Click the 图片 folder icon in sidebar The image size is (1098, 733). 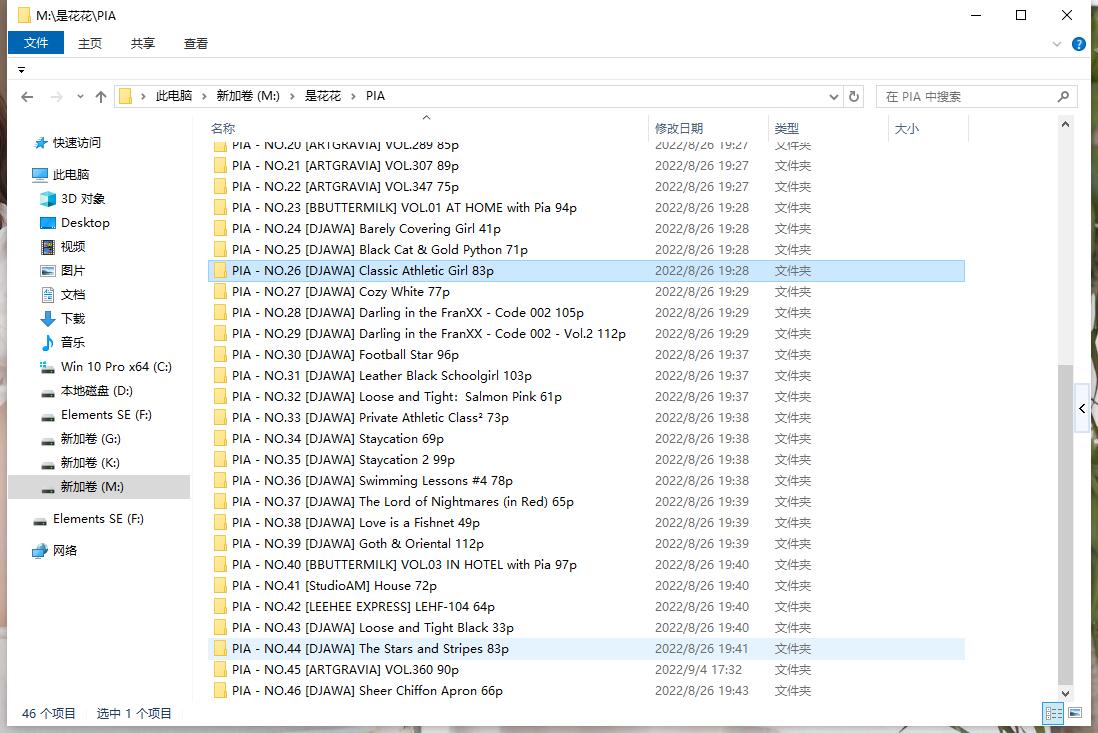point(48,271)
